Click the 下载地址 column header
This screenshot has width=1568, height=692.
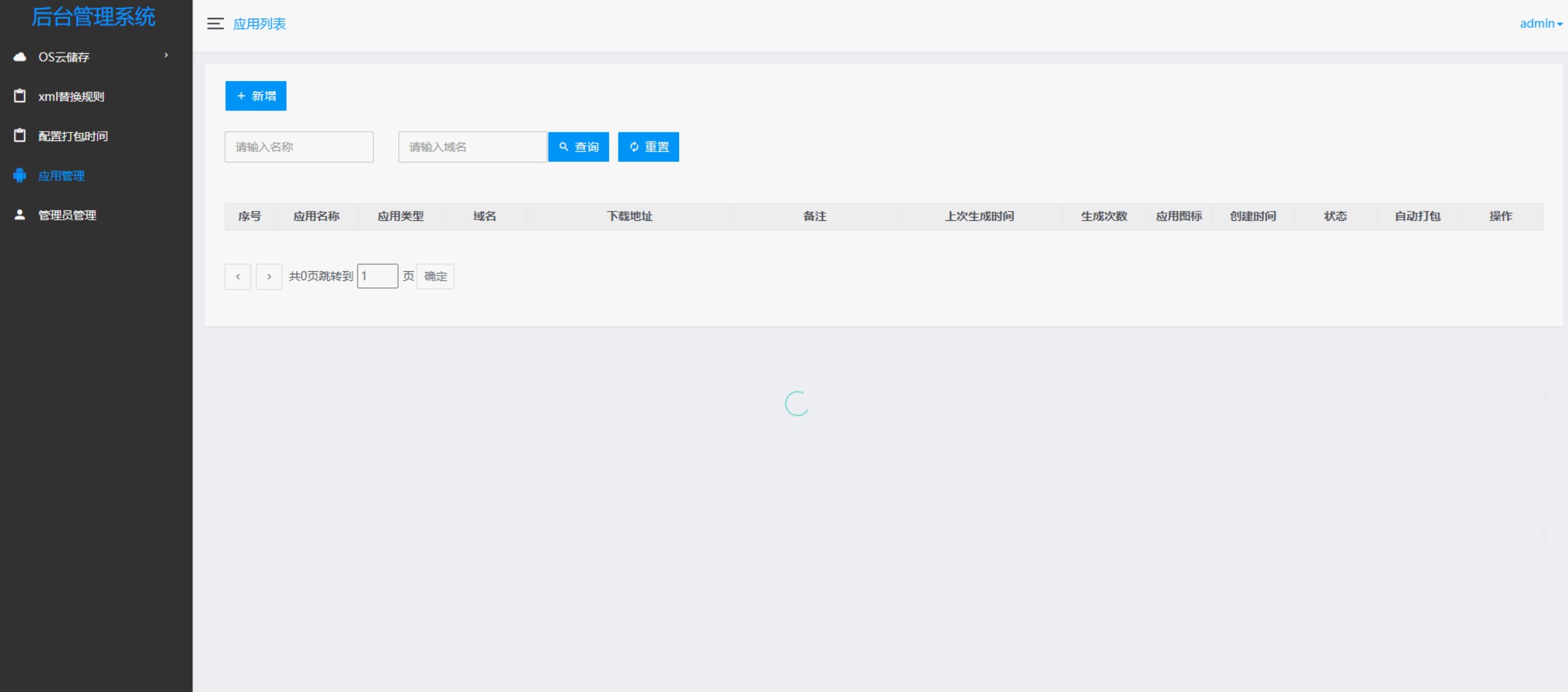click(629, 216)
